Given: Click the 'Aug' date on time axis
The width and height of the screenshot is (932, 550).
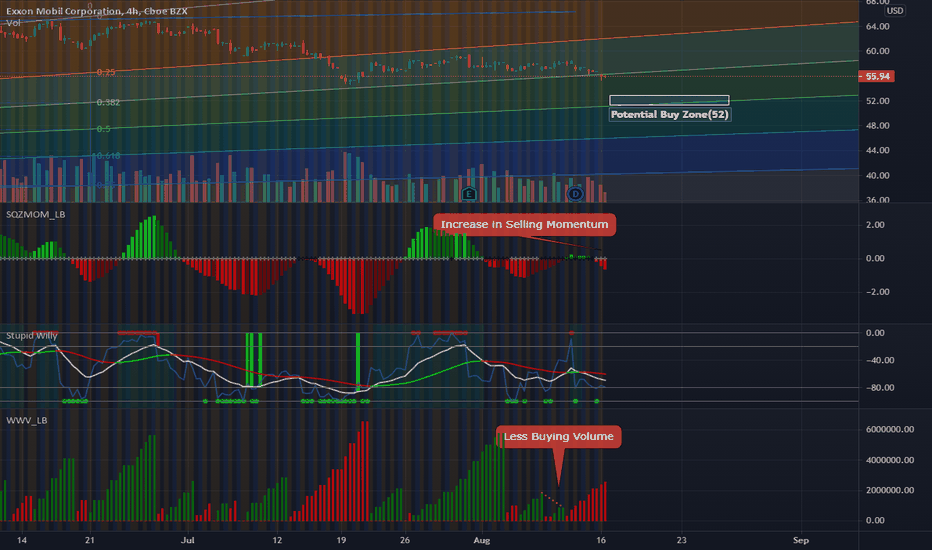Looking at the screenshot, I should [x=481, y=540].
